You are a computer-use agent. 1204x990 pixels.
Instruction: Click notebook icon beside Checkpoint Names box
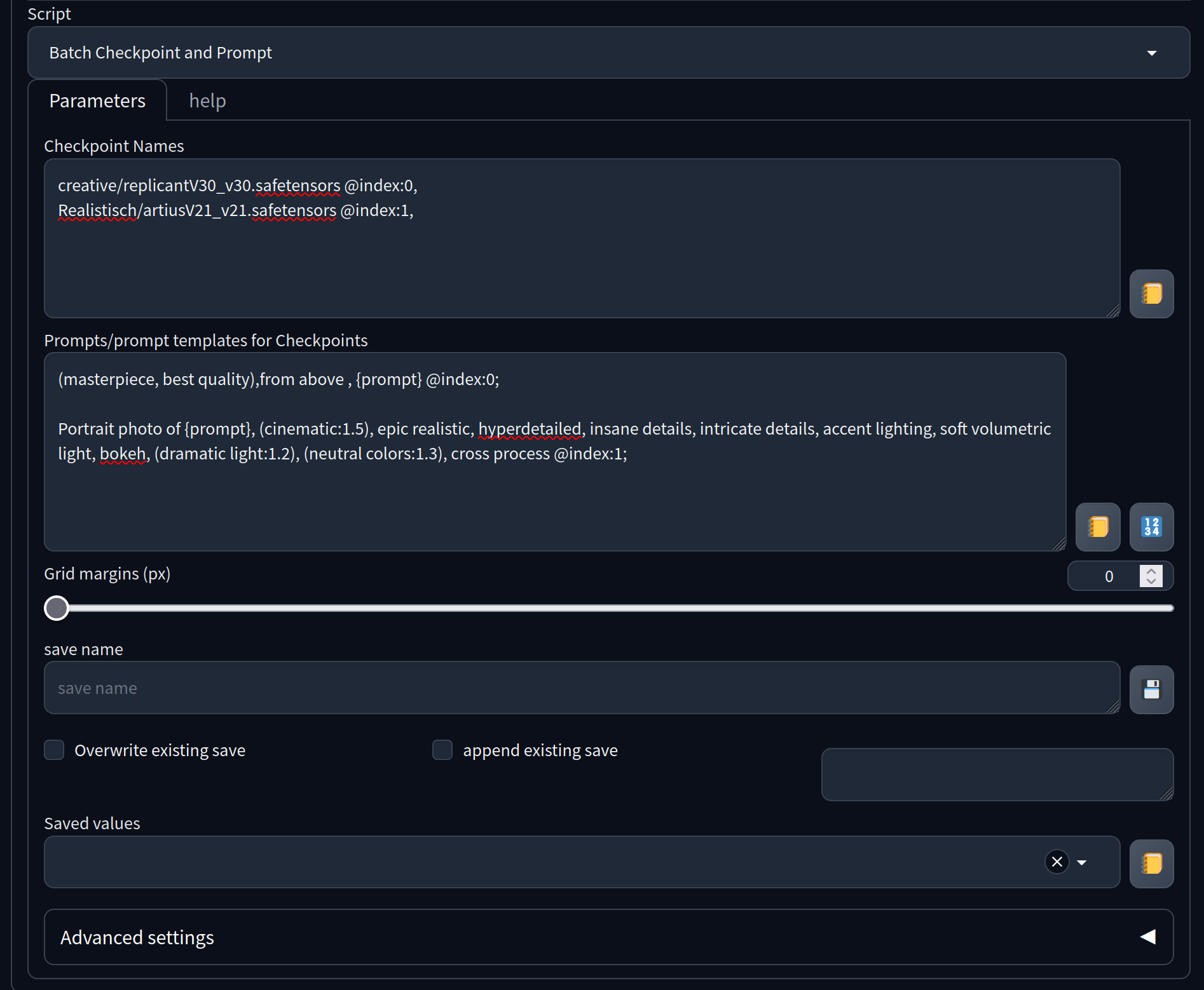(x=1151, y=294)
